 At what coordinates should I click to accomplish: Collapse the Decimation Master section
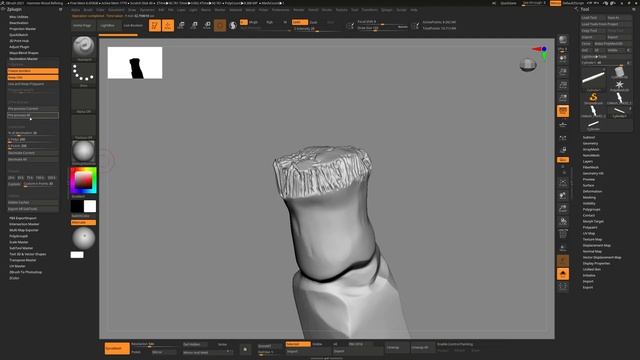(x=23, y=59)
